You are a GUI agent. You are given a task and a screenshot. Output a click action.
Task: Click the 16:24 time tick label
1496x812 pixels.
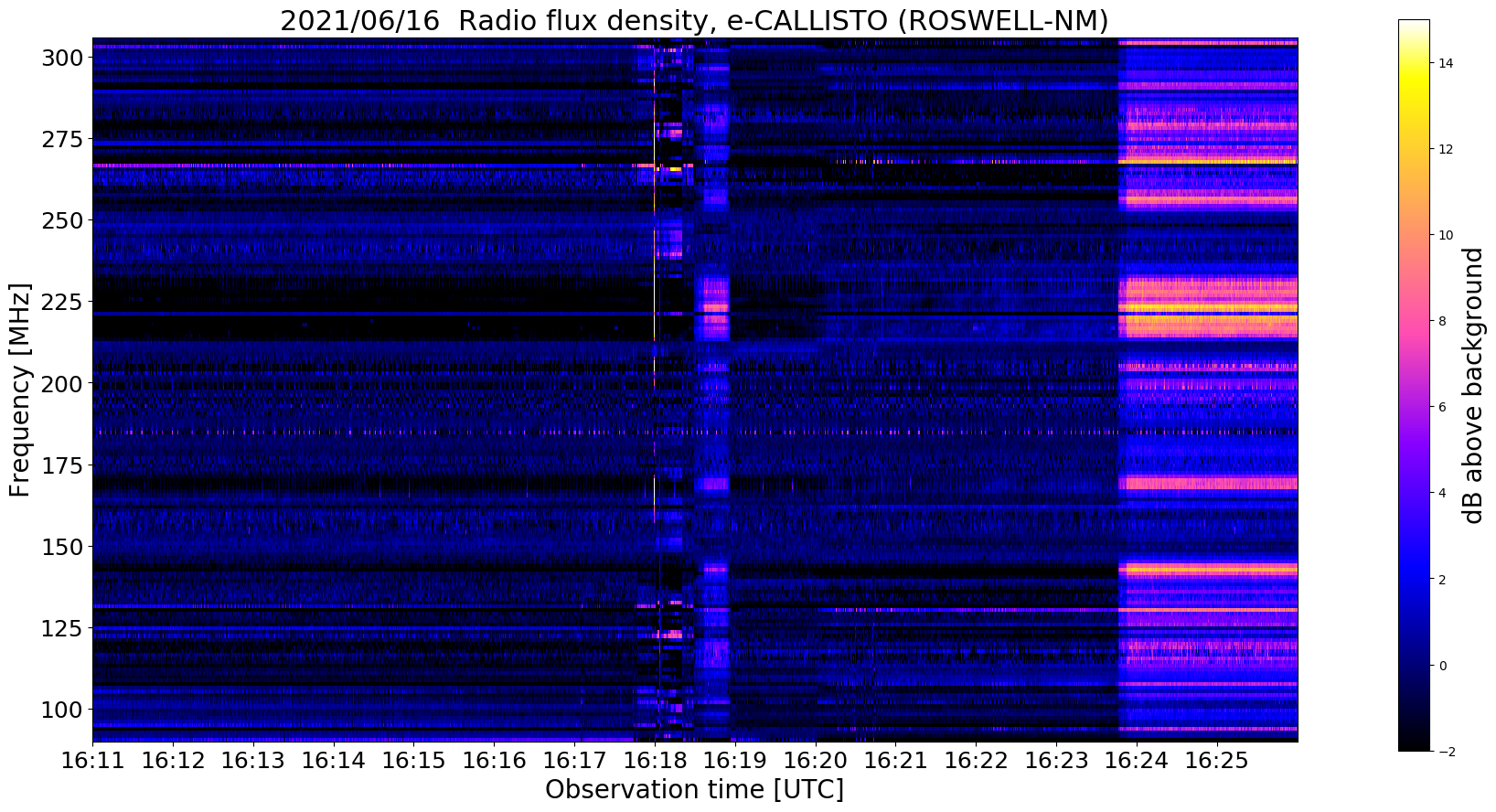tap(1137, 760)
